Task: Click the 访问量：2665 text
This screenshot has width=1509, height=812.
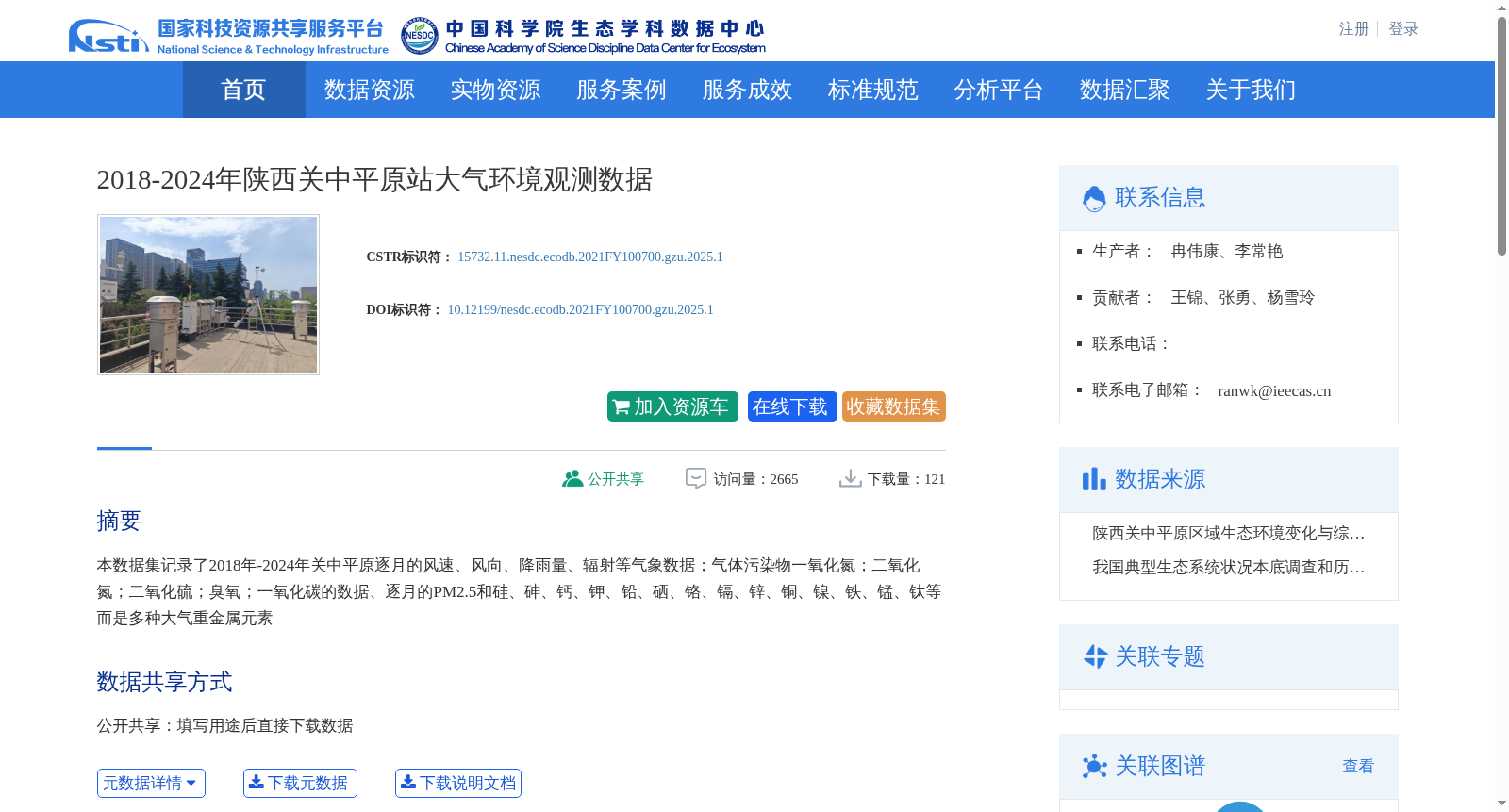Action: tap(755, 479)
